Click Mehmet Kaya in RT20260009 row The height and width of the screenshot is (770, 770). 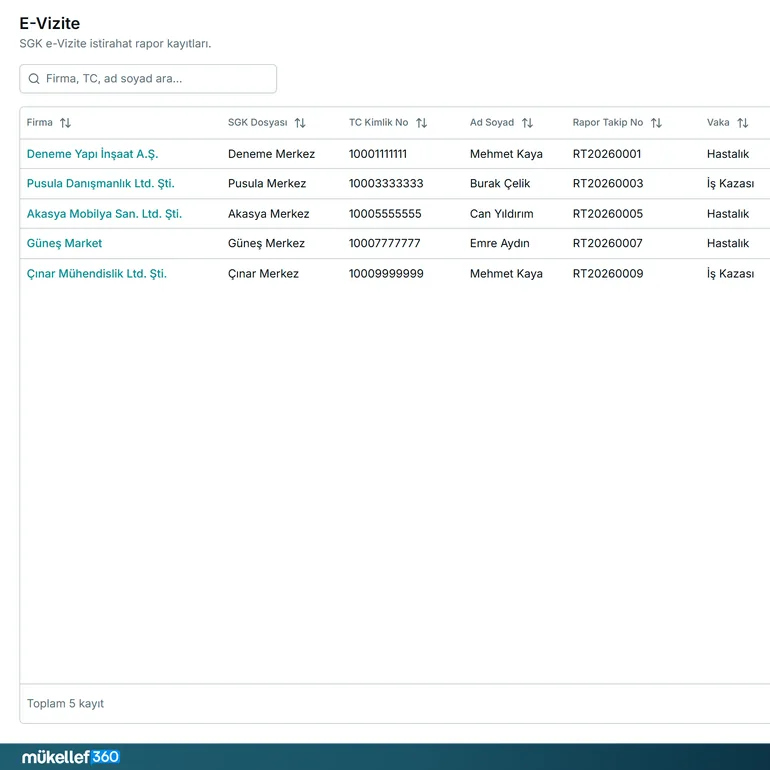point(506,274)
